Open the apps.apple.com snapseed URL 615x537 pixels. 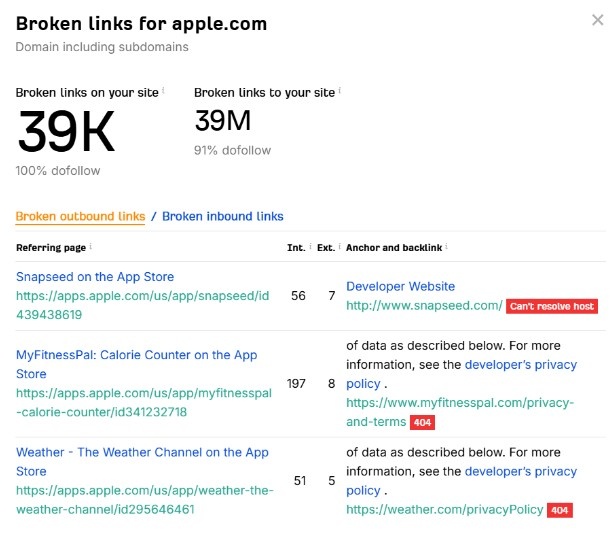(143, 305)
